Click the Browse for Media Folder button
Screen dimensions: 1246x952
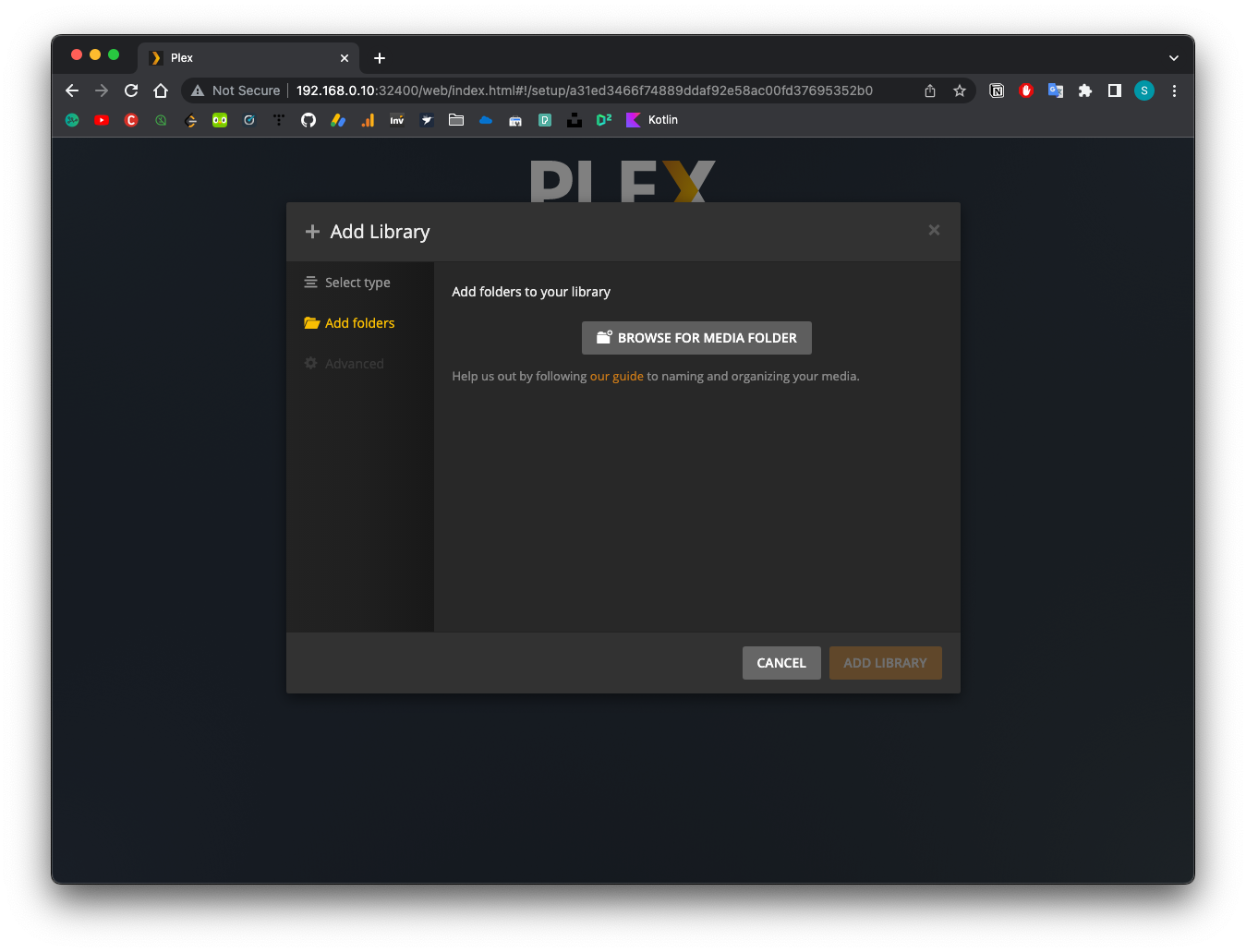pos(696,338)
